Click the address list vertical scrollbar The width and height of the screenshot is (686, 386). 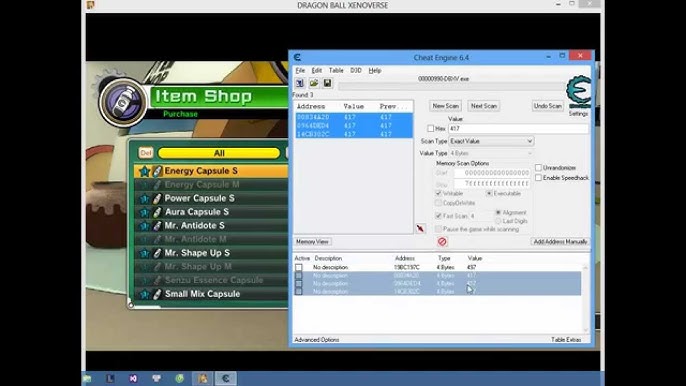click(x=585, y=298)
